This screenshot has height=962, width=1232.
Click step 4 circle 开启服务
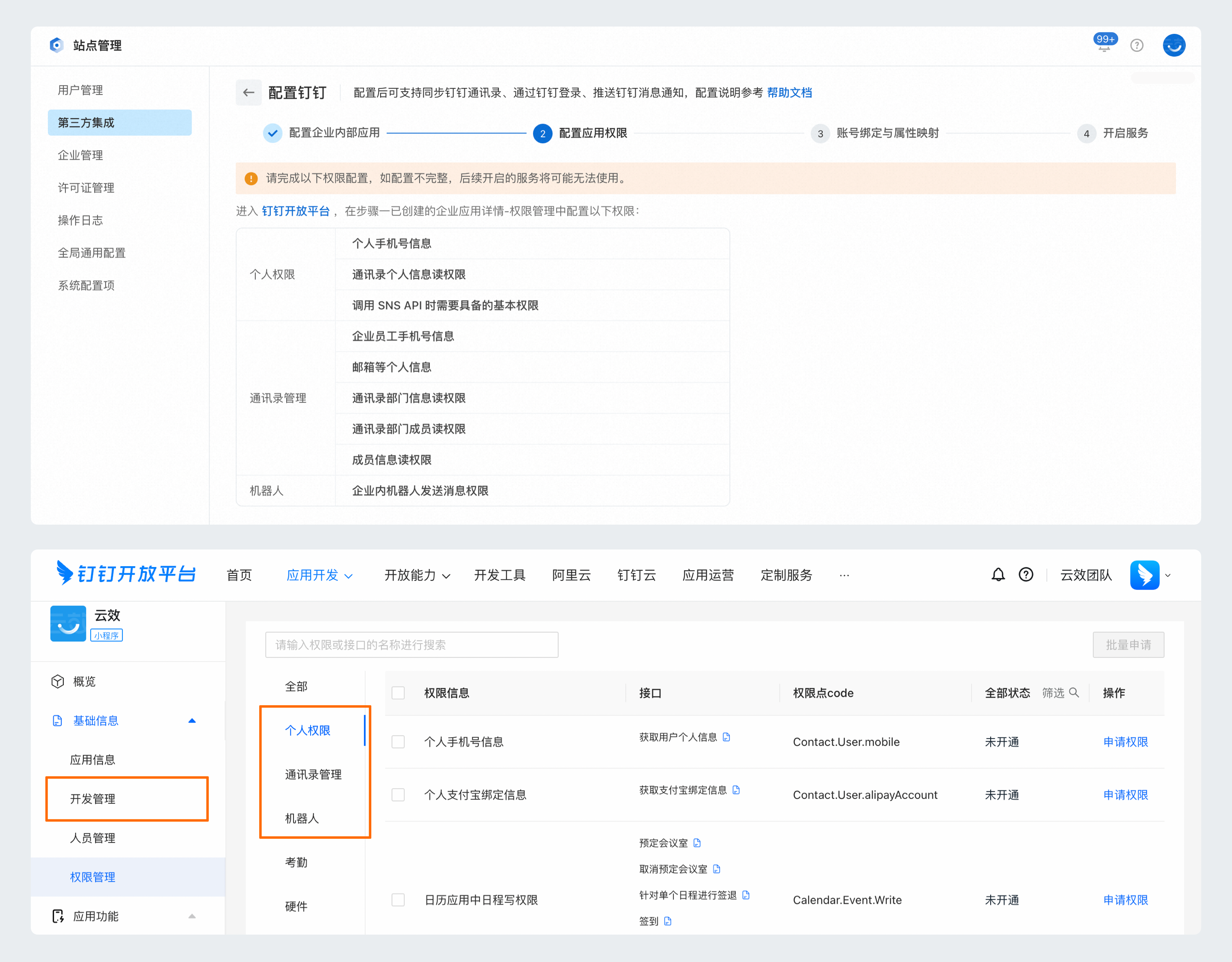1087,134
